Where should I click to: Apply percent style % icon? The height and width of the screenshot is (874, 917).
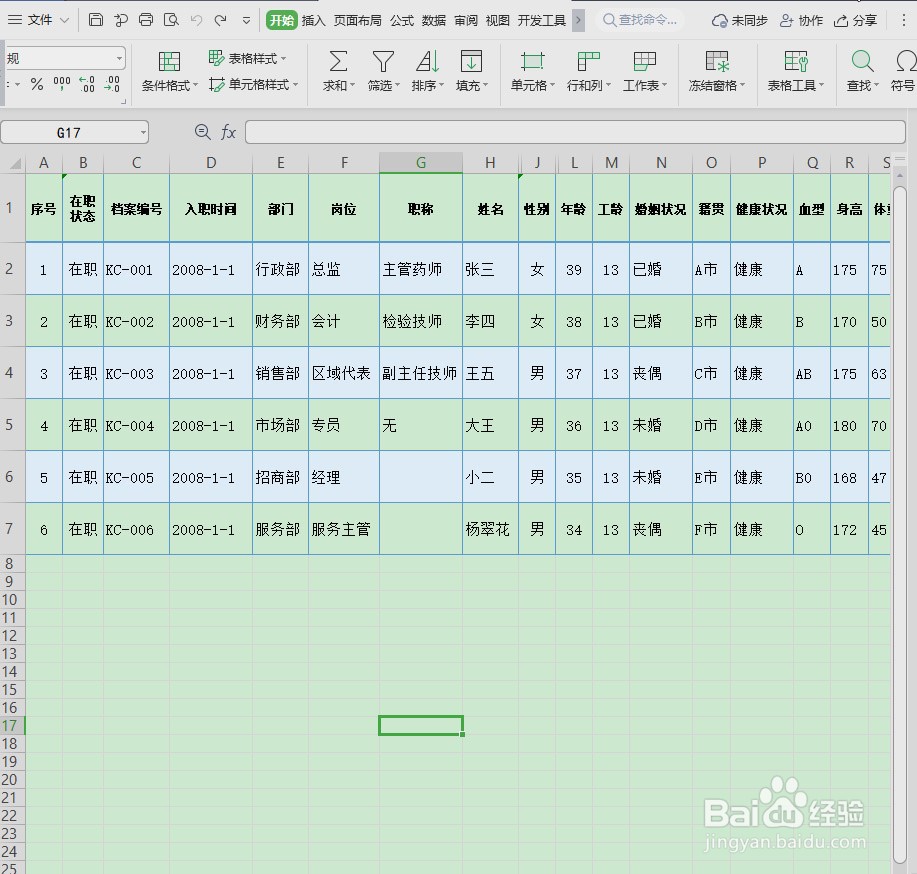[37, 84]
